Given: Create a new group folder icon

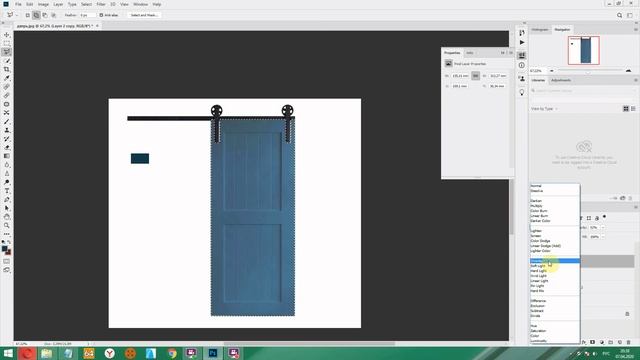Looking at the screenshot, I should (611, 342).
